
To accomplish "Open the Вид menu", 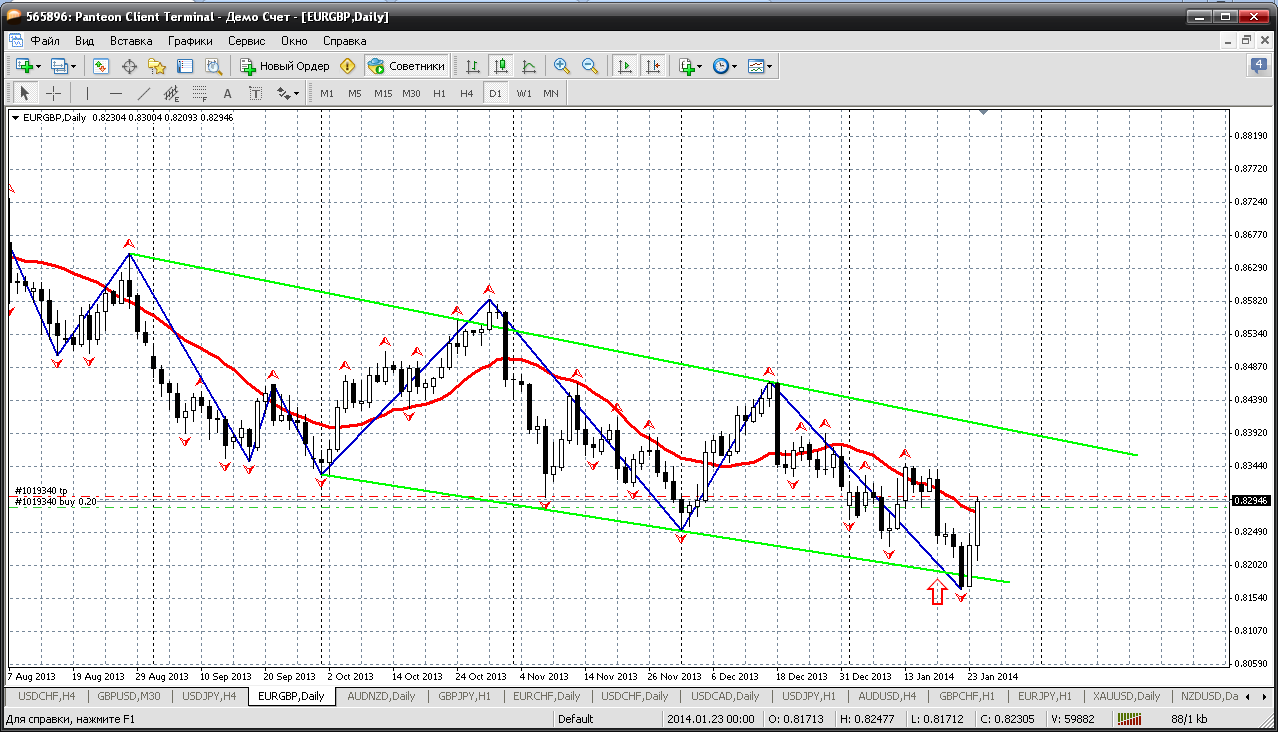I will 85,41.
